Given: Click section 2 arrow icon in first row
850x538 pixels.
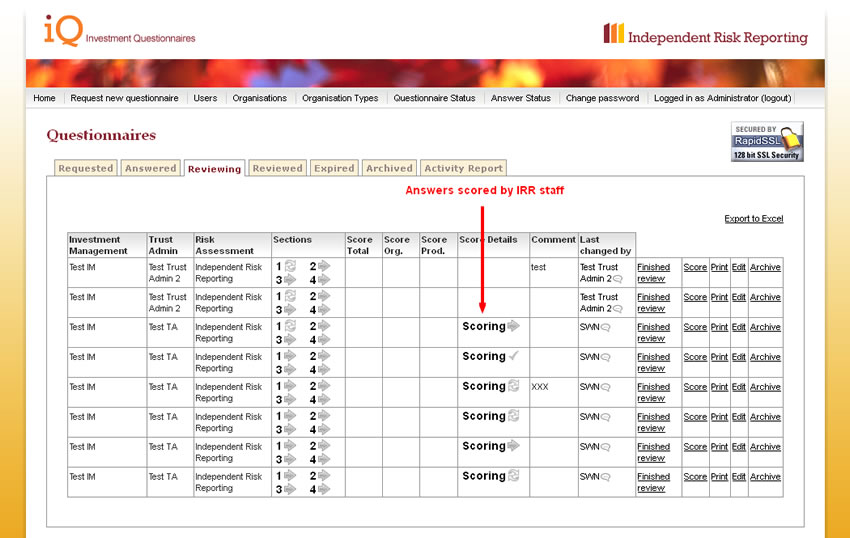Looking at the screenshot, I should click(324, 267).
